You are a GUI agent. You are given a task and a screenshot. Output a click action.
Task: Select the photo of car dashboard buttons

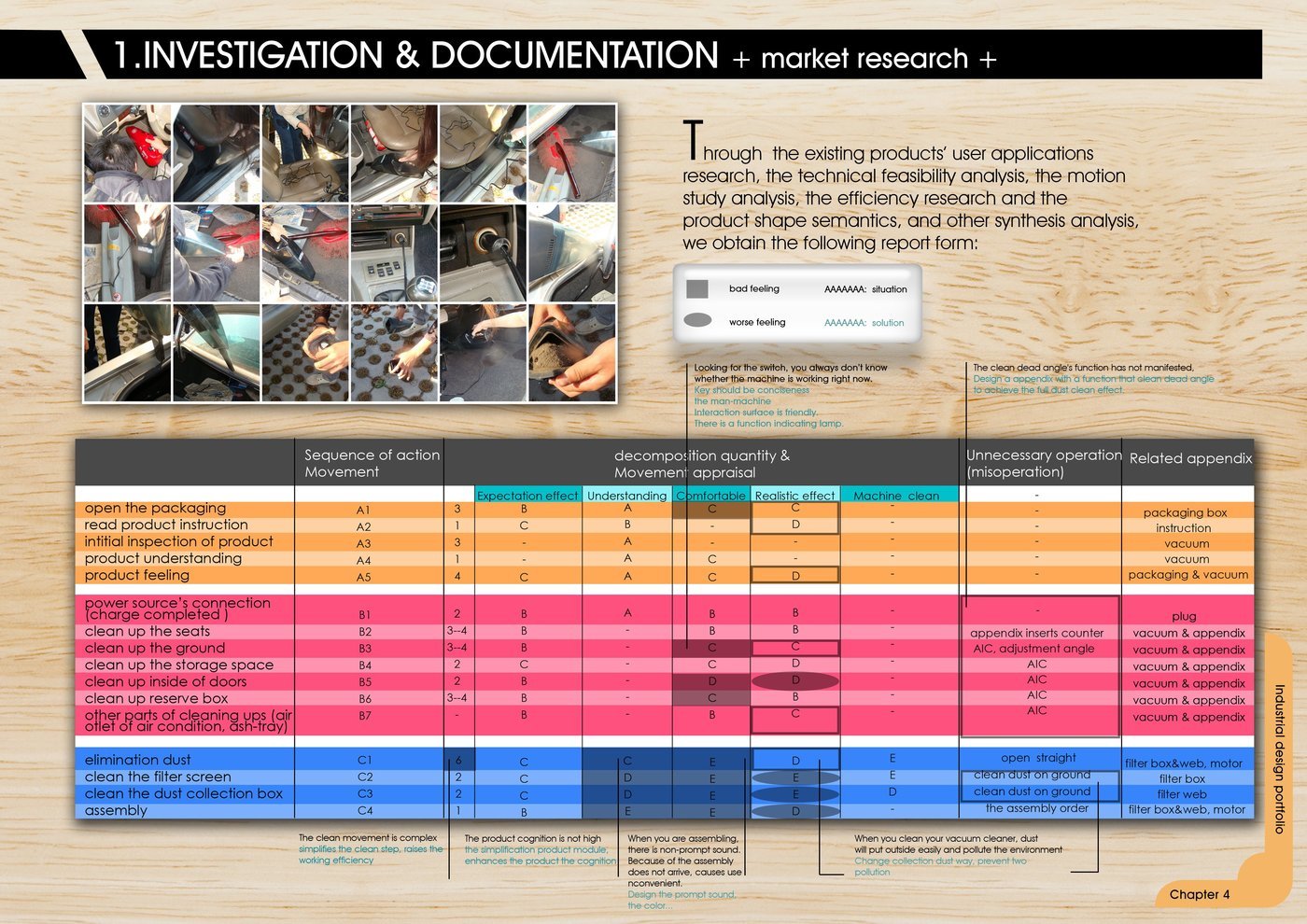(x=393, y=253)
